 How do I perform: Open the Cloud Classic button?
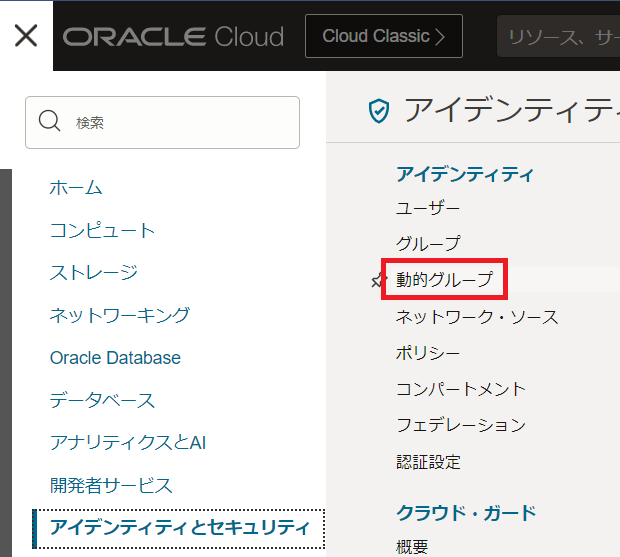384,37
